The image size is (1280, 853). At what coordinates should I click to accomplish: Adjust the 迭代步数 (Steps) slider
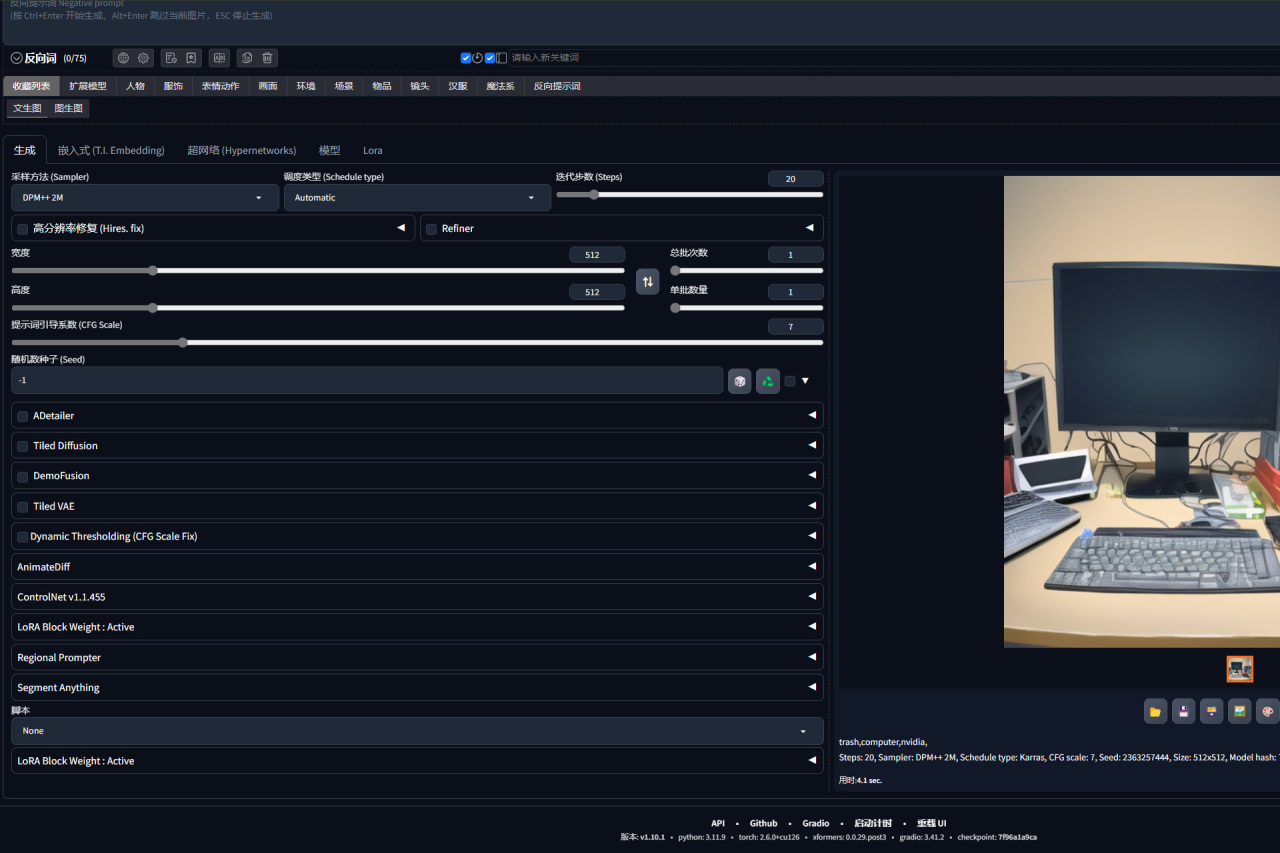[x=689, y=195]
